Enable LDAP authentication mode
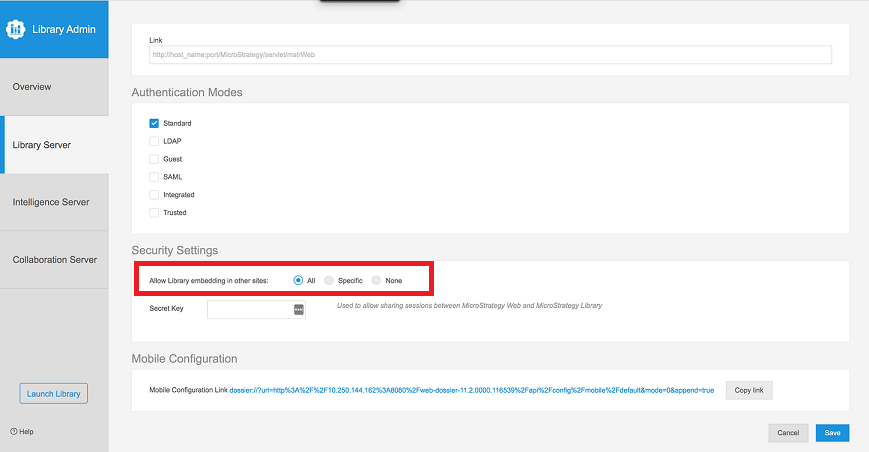The width and height of the screenshot is (869, 452). click(154, 141)
